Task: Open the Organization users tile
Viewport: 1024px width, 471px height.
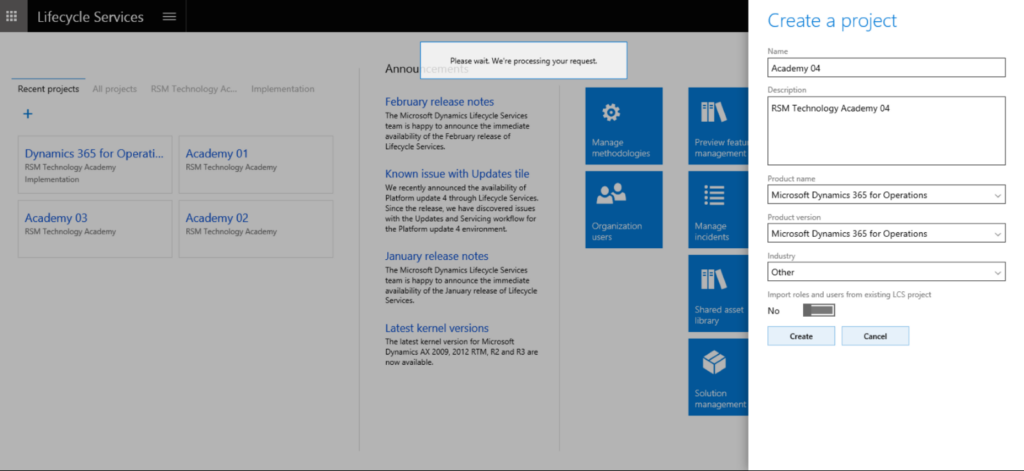Action: [x=624, y=210]
